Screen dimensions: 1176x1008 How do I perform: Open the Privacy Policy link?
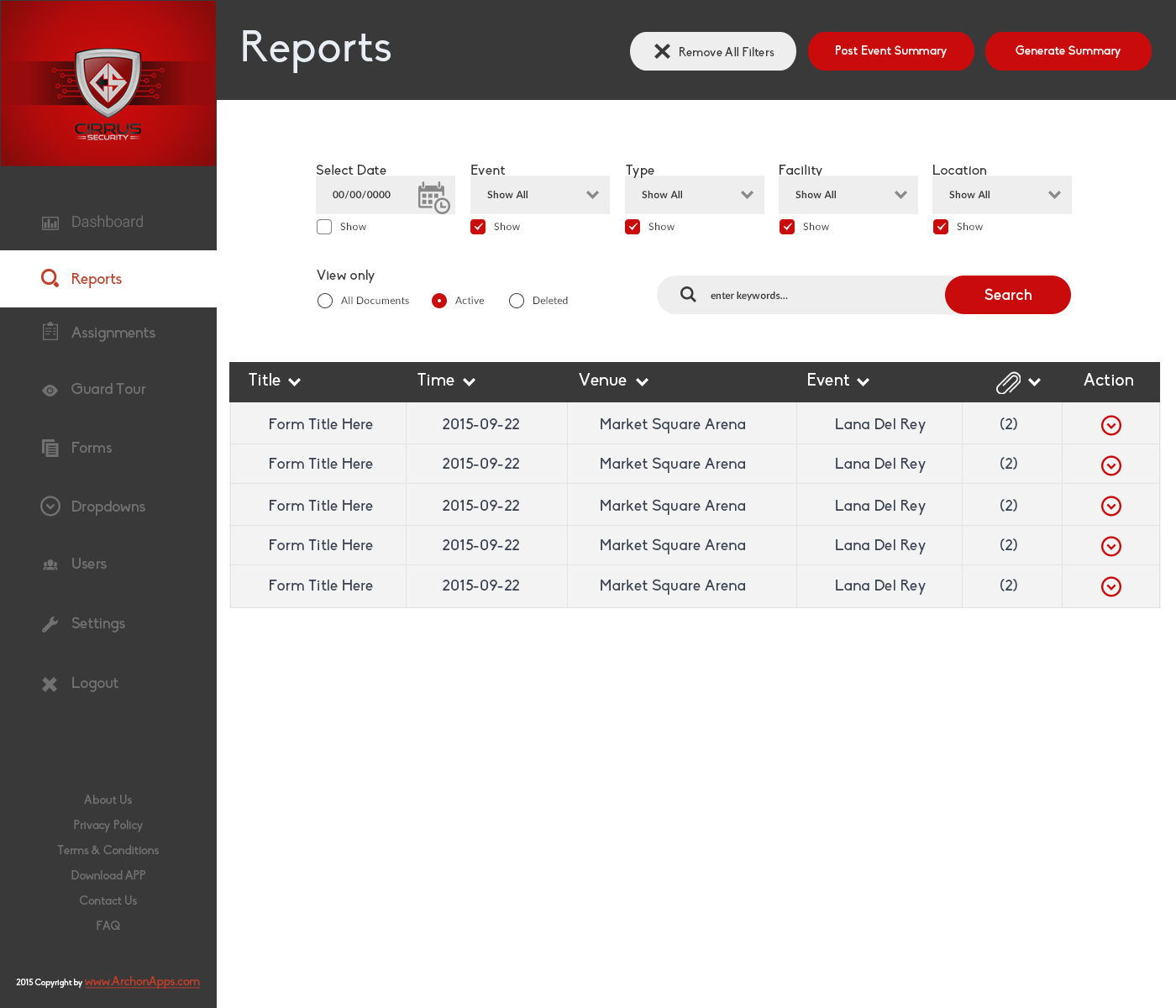click(x=108, y=825)
